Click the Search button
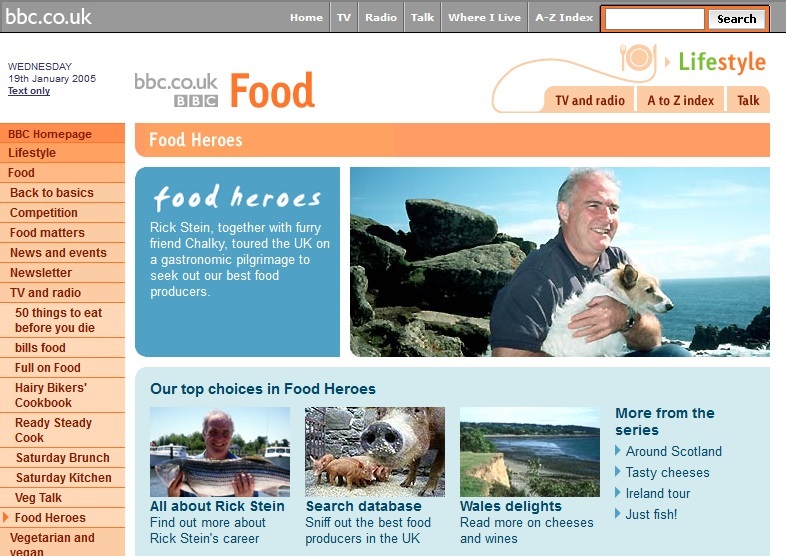The width and height of the screenshot is (786, 556). pos(736,19)
